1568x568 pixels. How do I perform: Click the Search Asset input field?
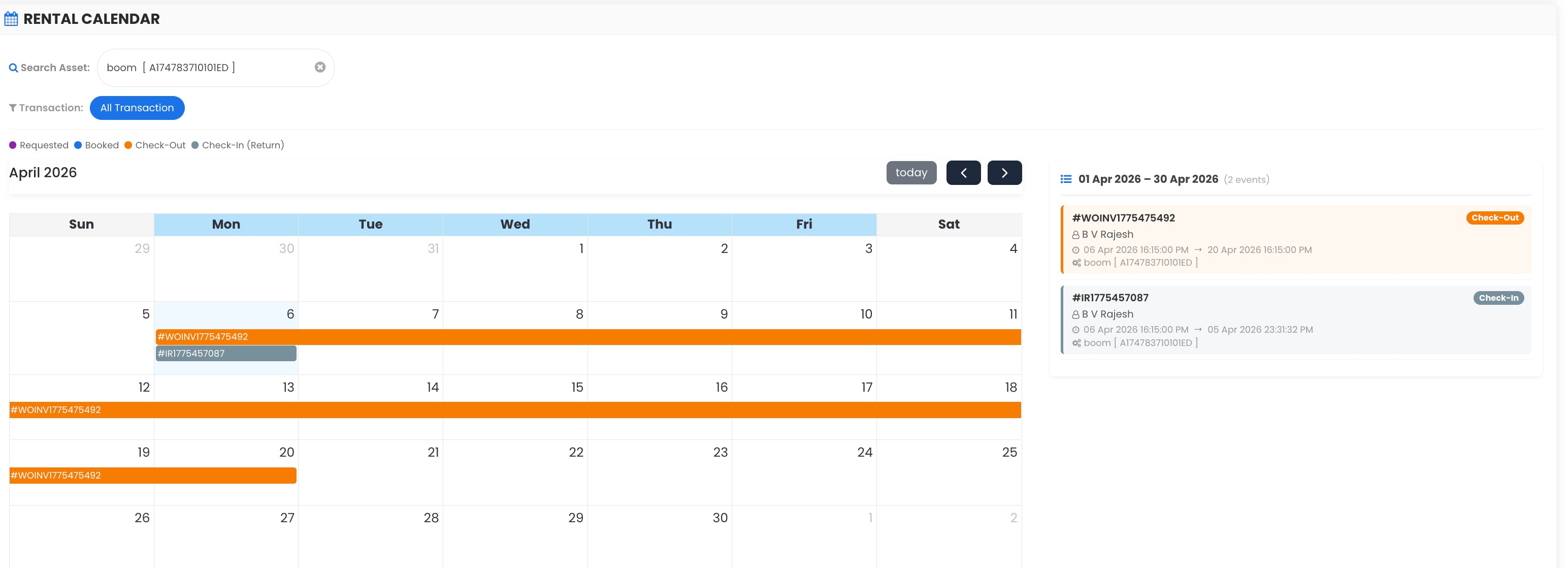207,68
